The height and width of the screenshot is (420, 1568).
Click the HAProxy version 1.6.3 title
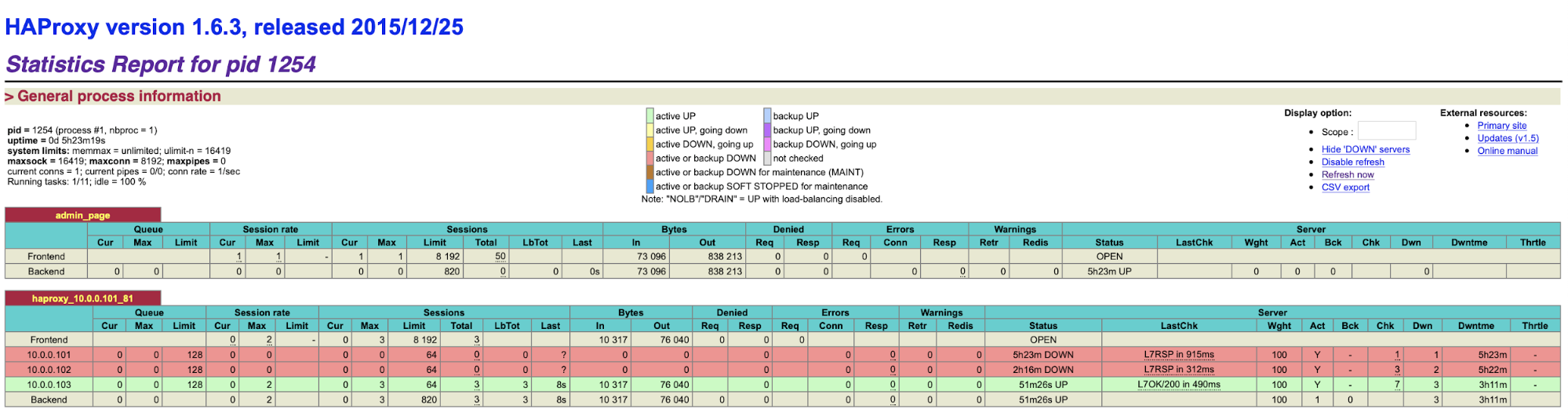(x=234, y=27)
